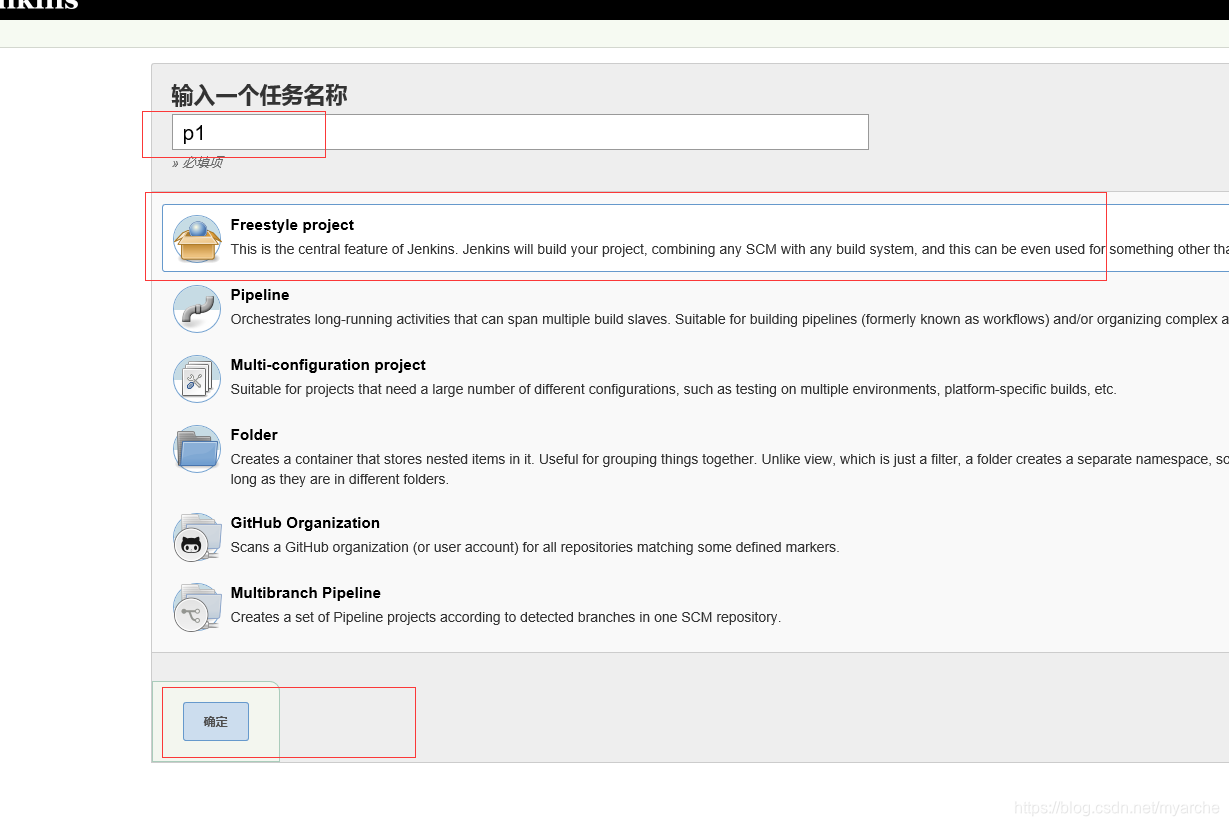The image size is (1229, 826).
Task: Select the Multi-configuration project title
Action: pyautogui.click(x=328, y=365)
